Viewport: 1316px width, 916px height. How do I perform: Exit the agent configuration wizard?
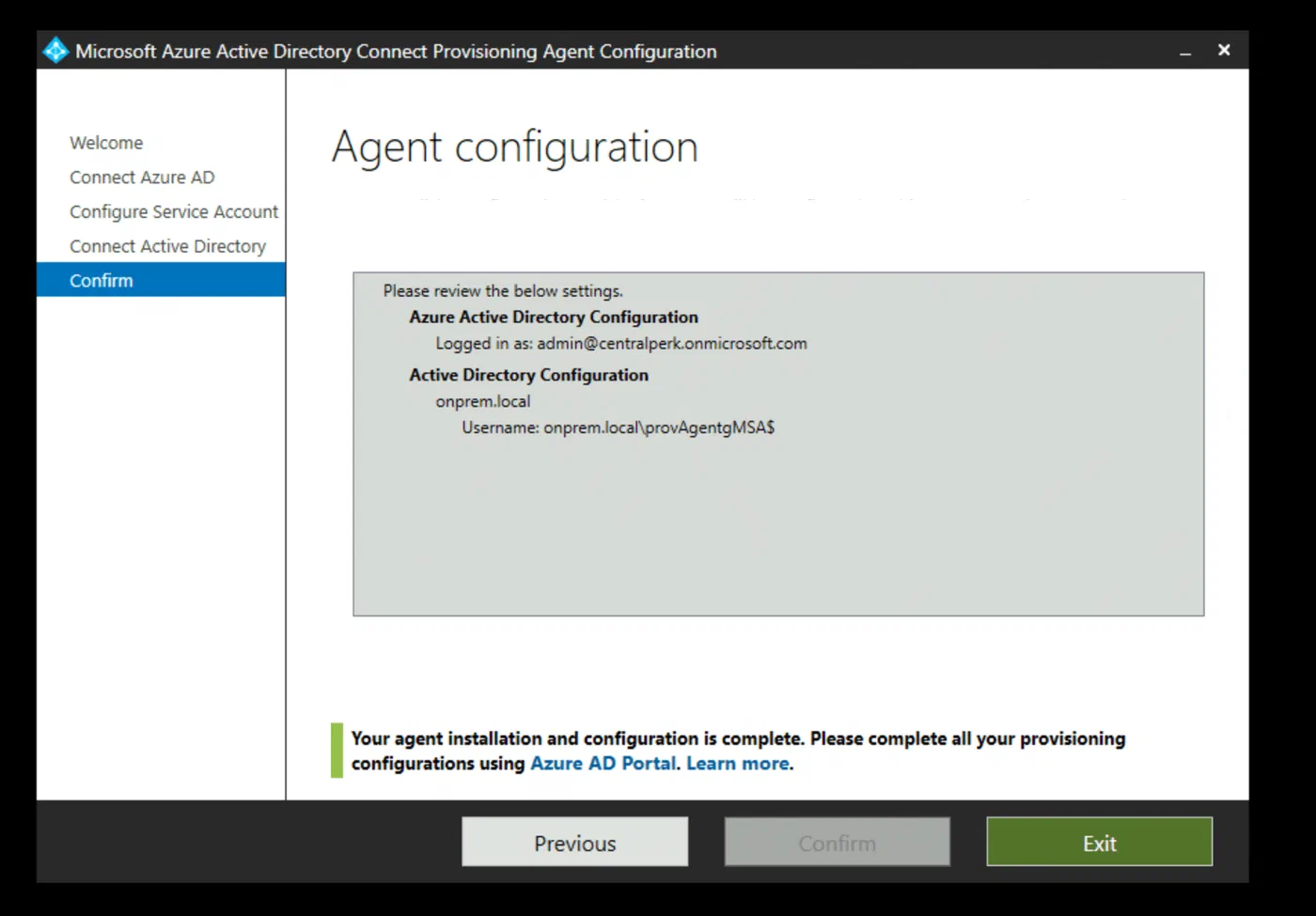1099,842
